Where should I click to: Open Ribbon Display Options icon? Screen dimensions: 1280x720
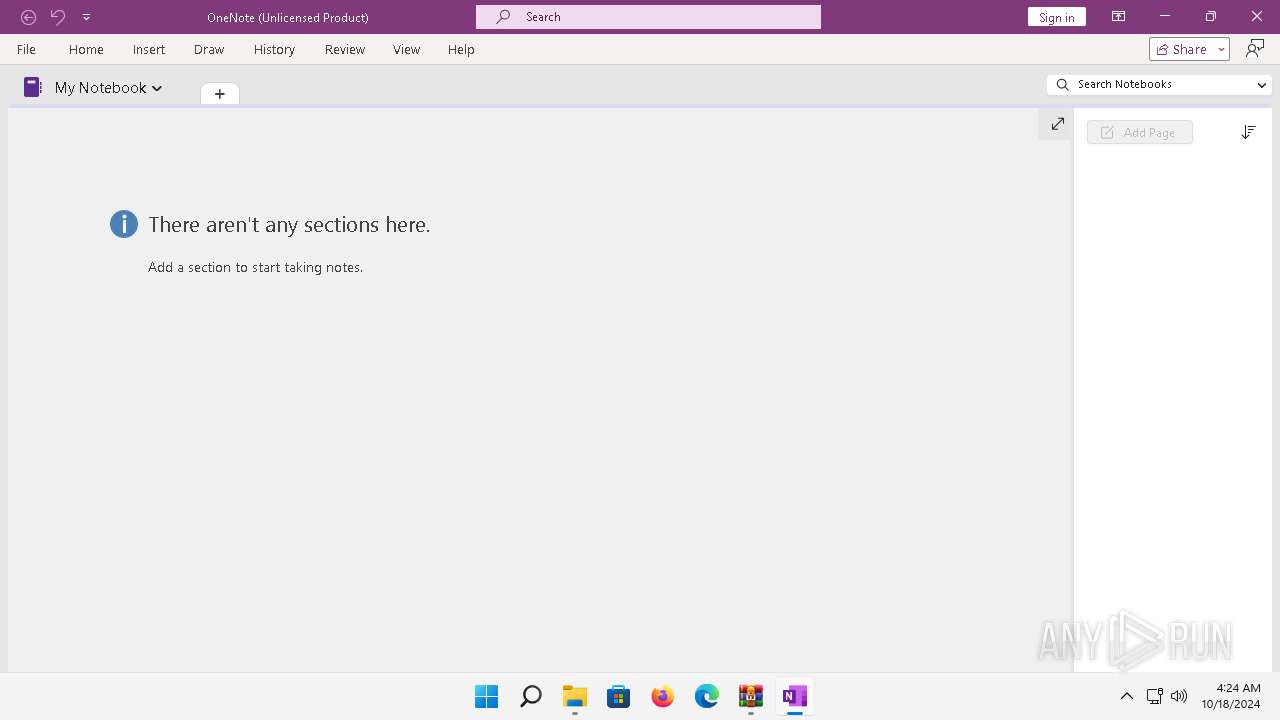tap(1118, 17)
